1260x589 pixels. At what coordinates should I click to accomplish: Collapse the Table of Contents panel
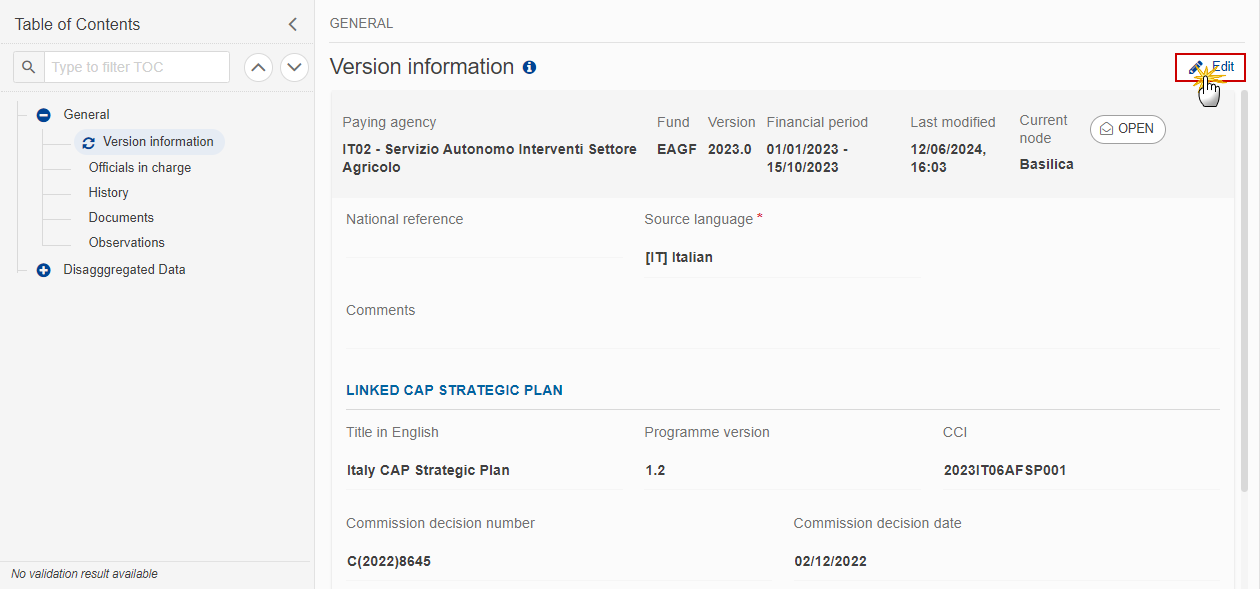pyautogui.click(x=292, y=24)
